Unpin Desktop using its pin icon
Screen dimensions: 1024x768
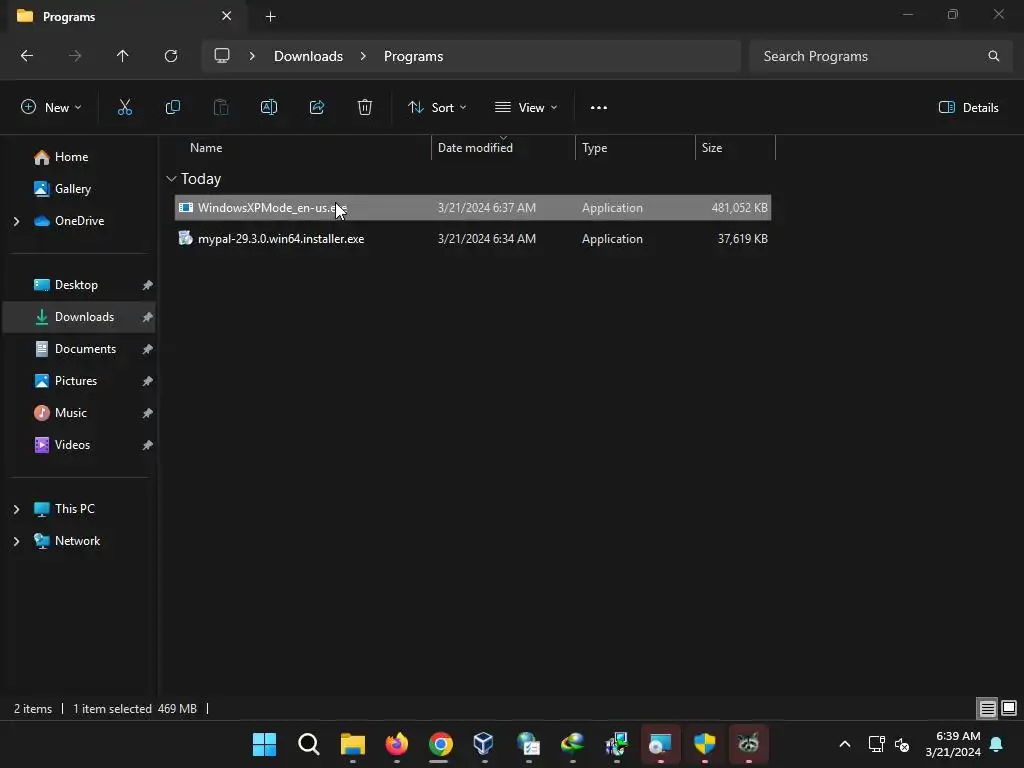click(148, 285)
